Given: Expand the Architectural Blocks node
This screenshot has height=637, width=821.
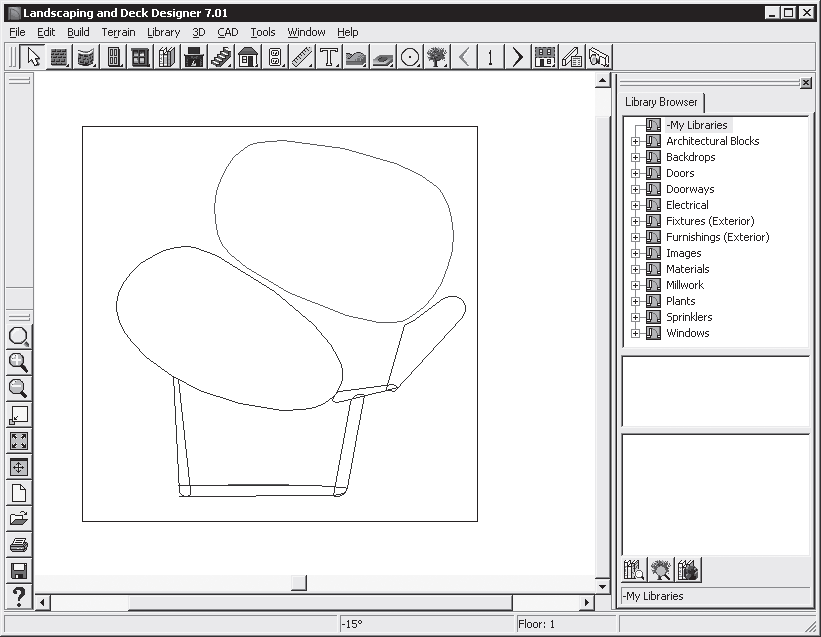Looking at the screenshot, I should tap(635, 141).
